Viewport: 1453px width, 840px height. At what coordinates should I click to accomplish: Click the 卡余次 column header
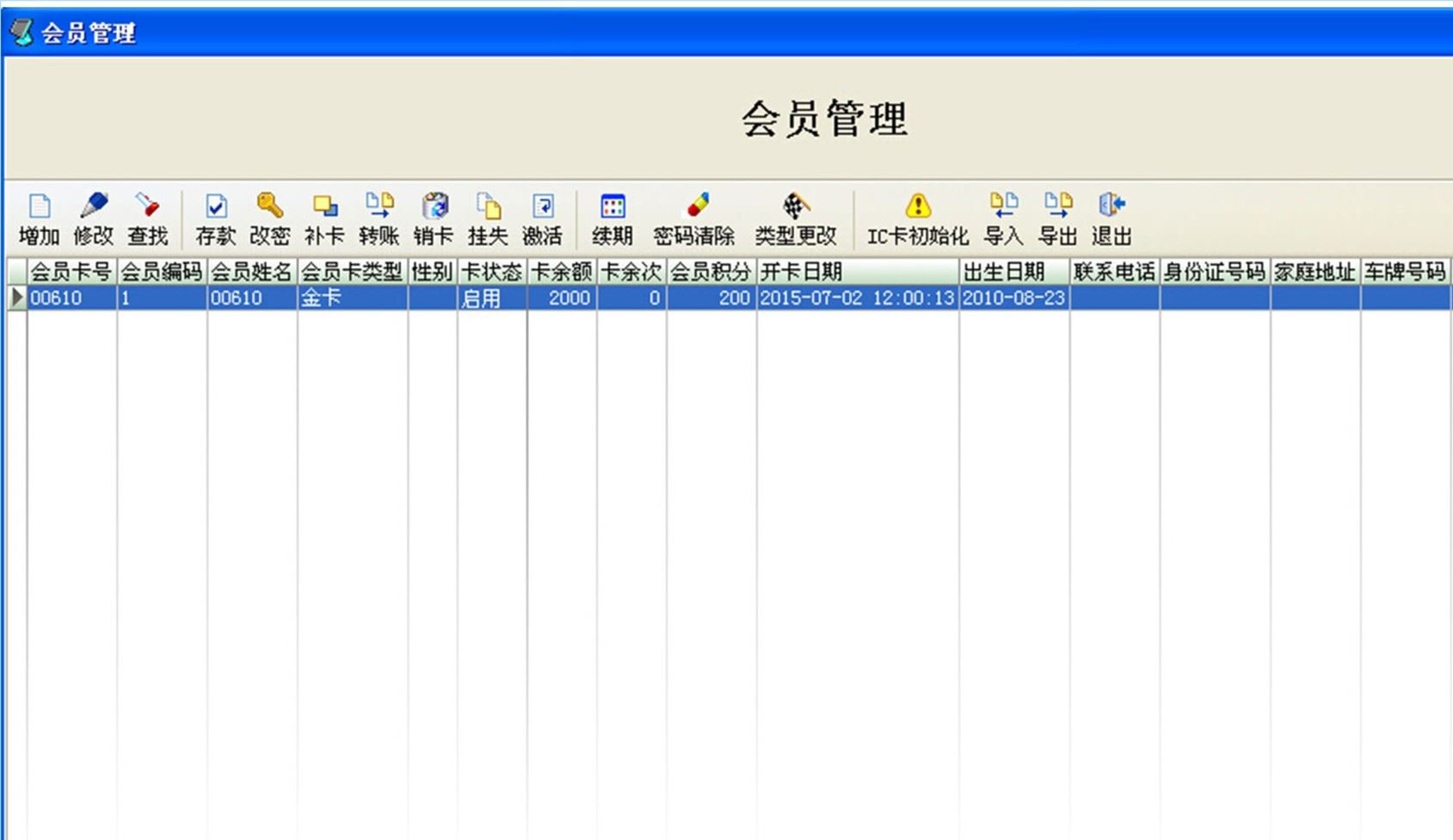[631, 273]
